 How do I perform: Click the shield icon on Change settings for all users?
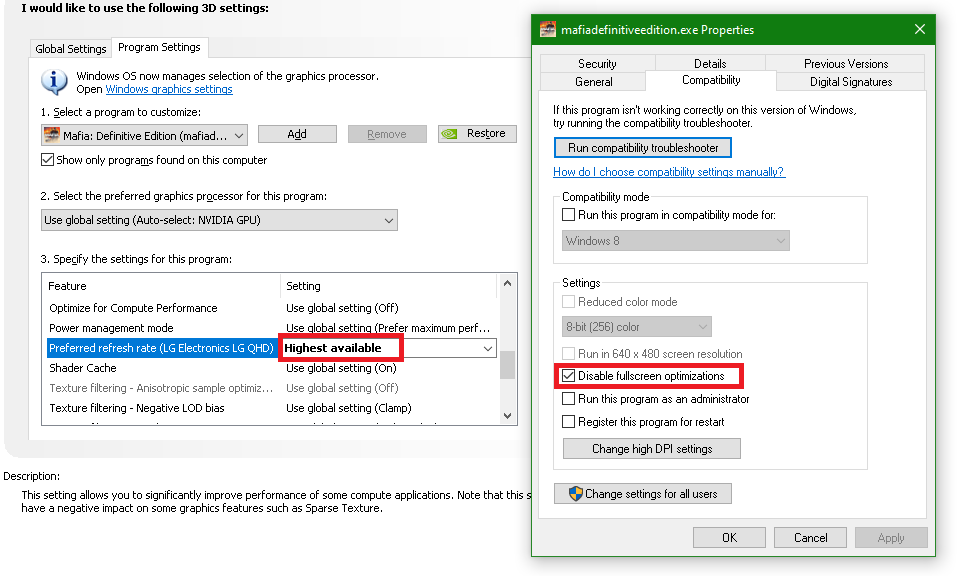pyautogui.click(x=575, y=493)
